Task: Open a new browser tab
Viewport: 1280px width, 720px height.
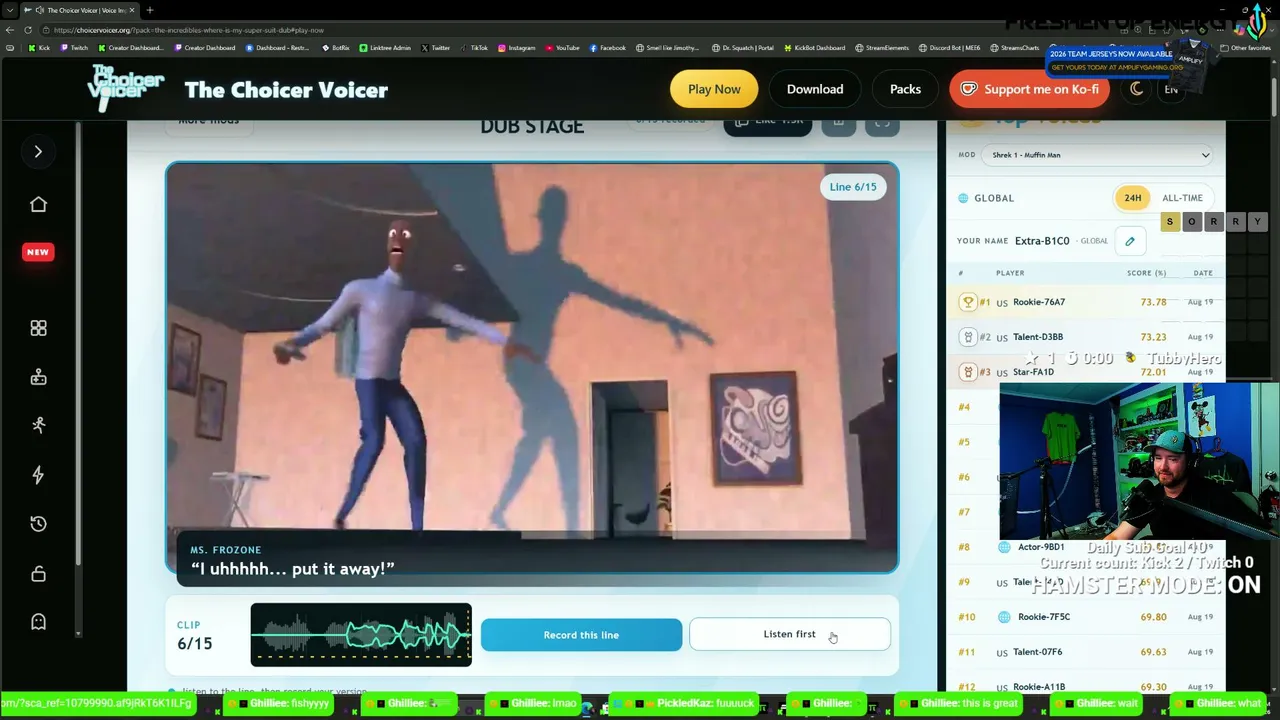Action: [149, 10]
